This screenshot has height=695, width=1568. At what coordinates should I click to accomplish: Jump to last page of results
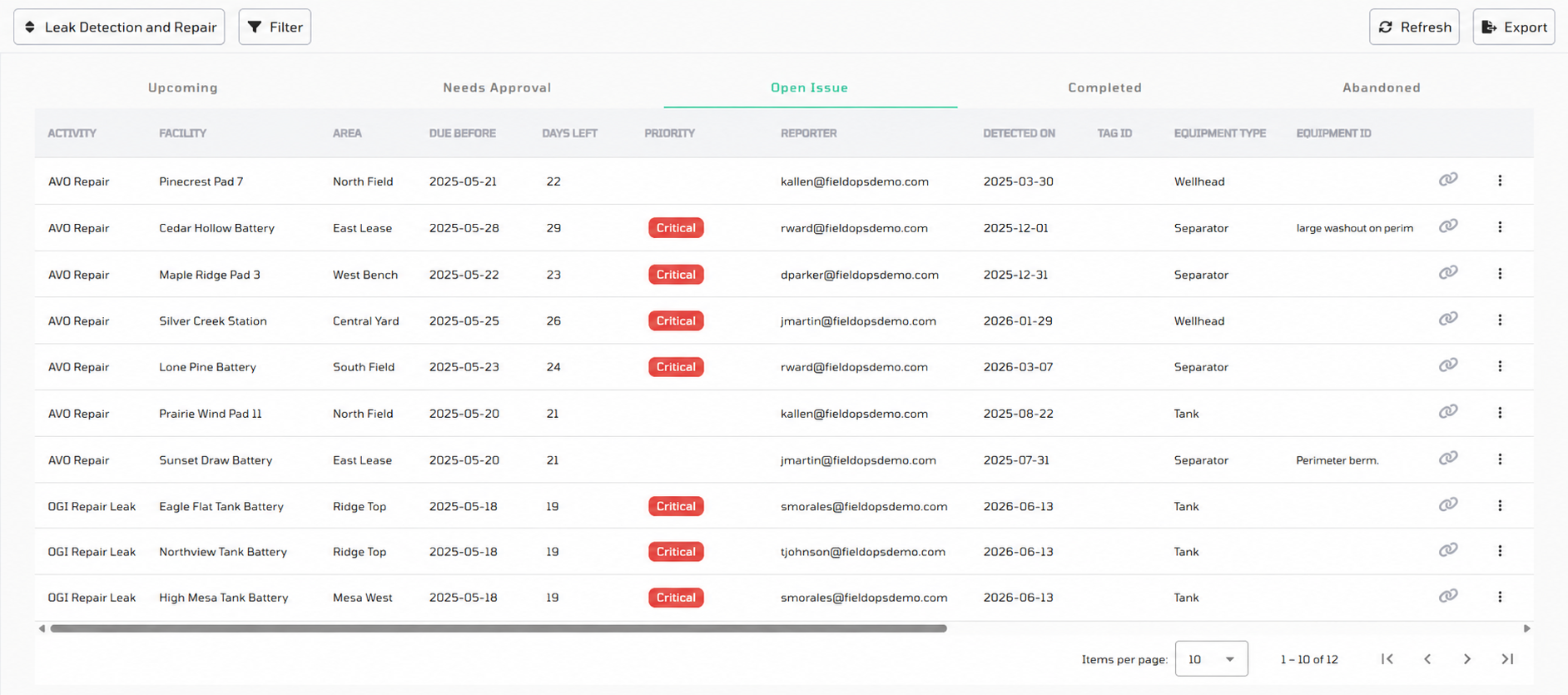click(x=1507, y=659)
